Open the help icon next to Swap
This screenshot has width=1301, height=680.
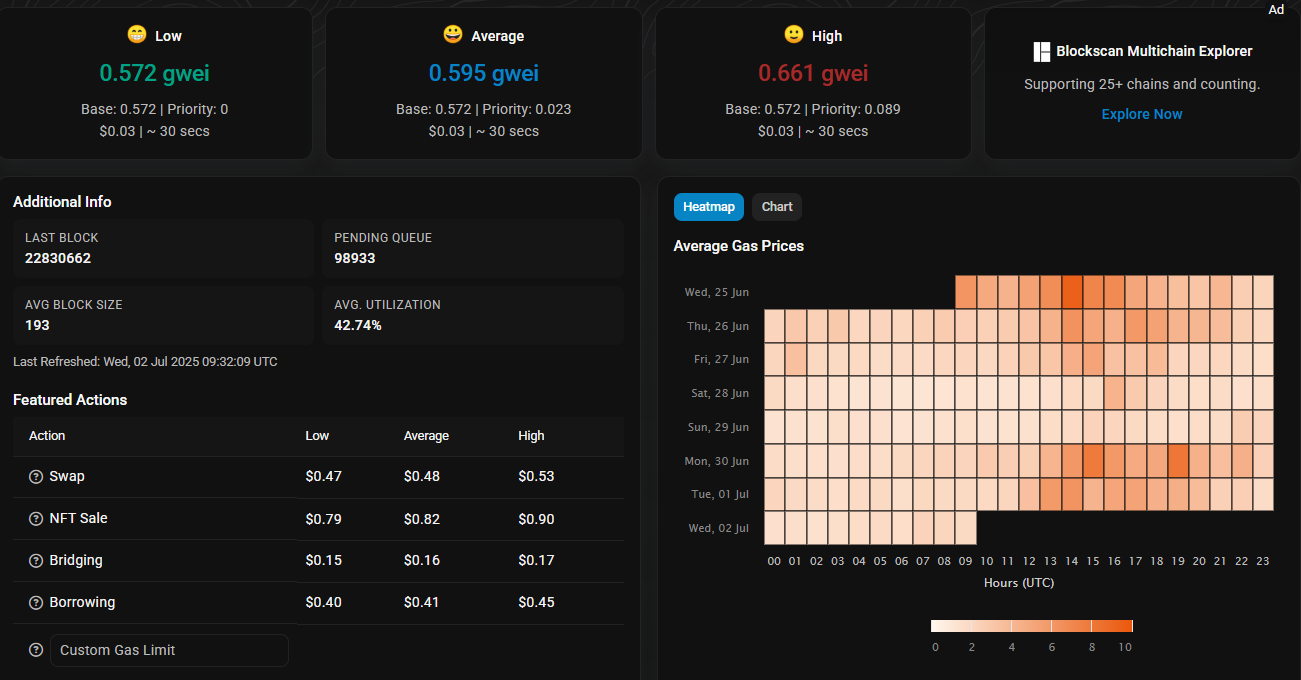(x=36, y=477)
